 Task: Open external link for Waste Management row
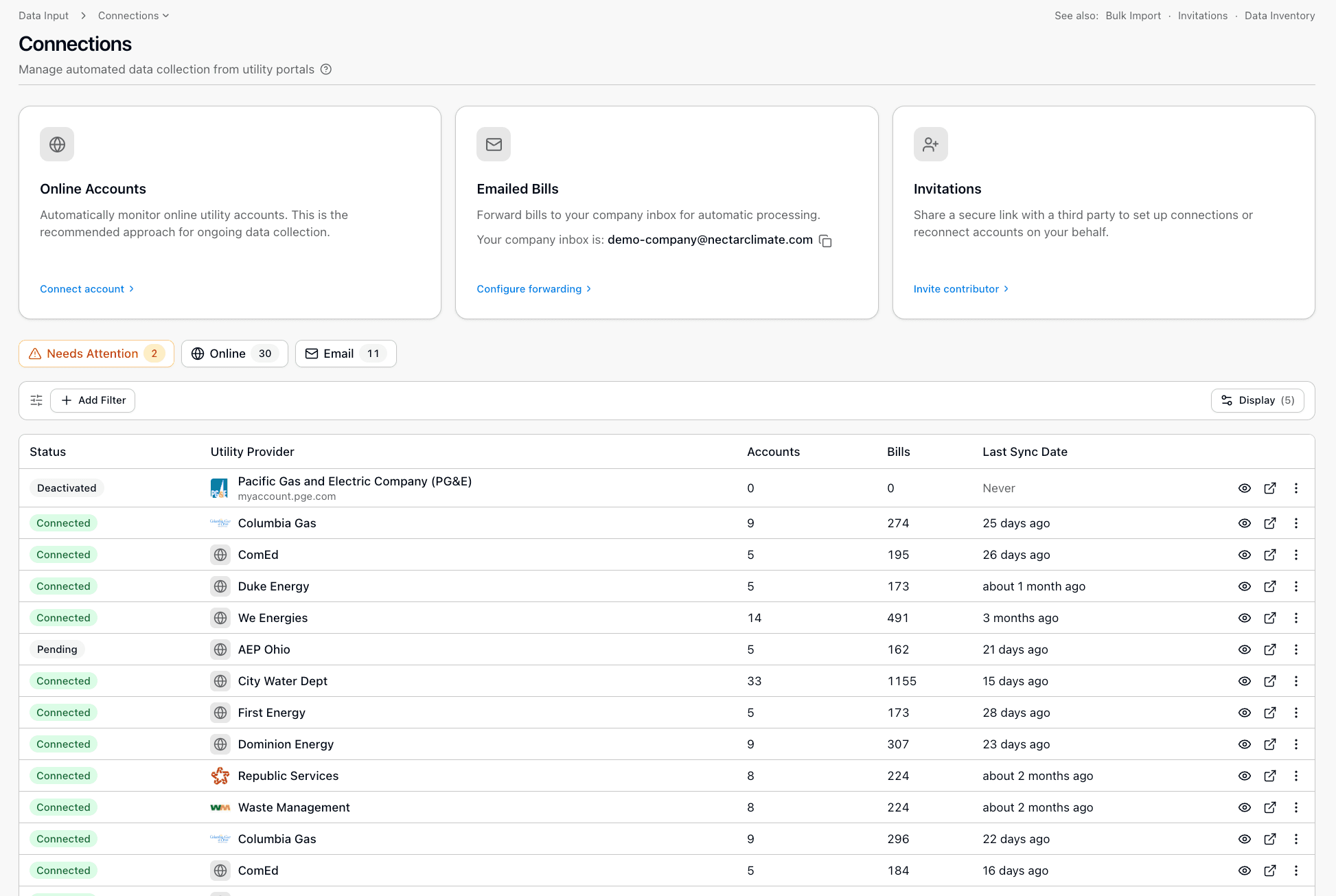pyautogui.click(x=1270, y=807)
